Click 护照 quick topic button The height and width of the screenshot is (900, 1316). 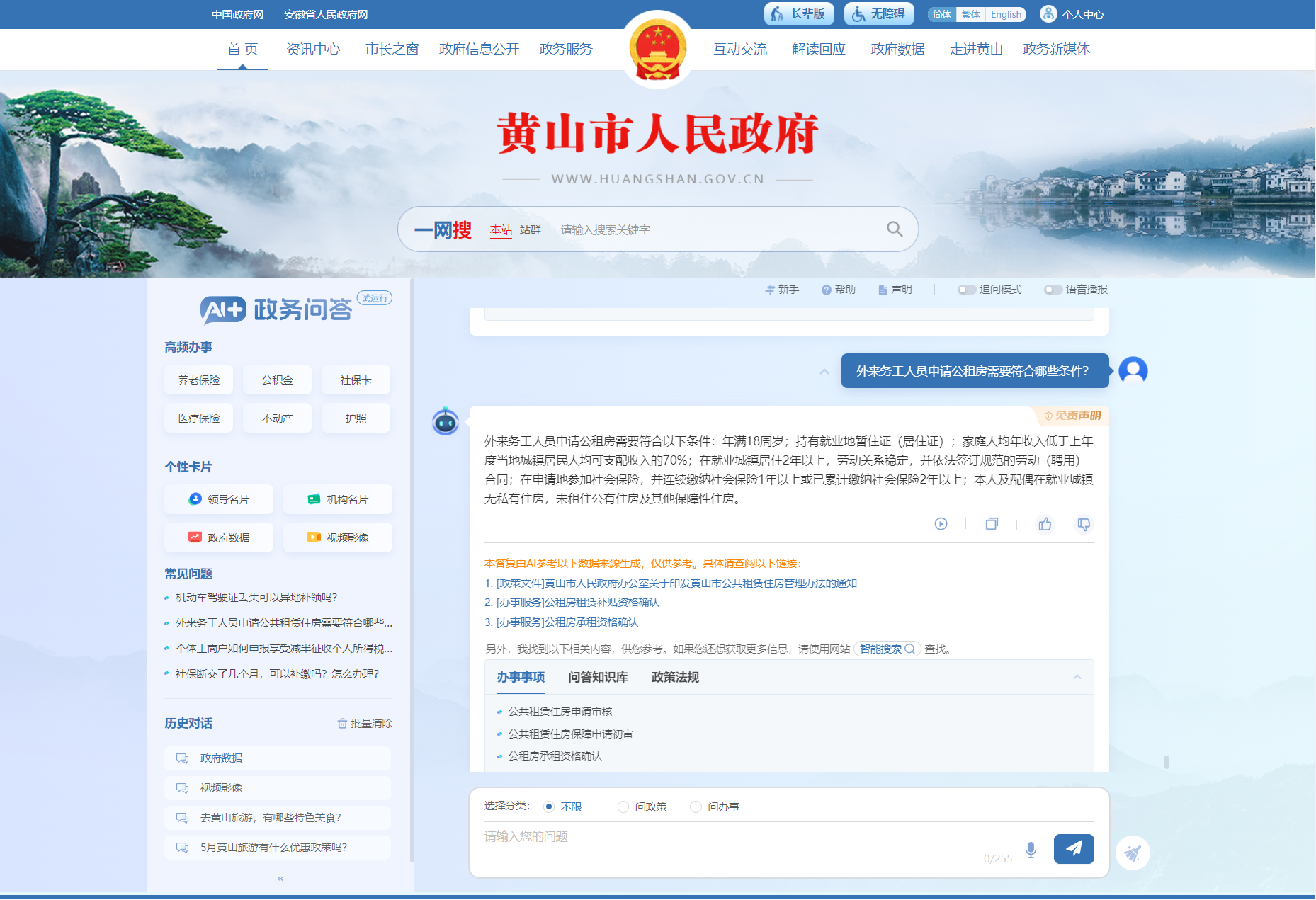[x=356, y=418]
